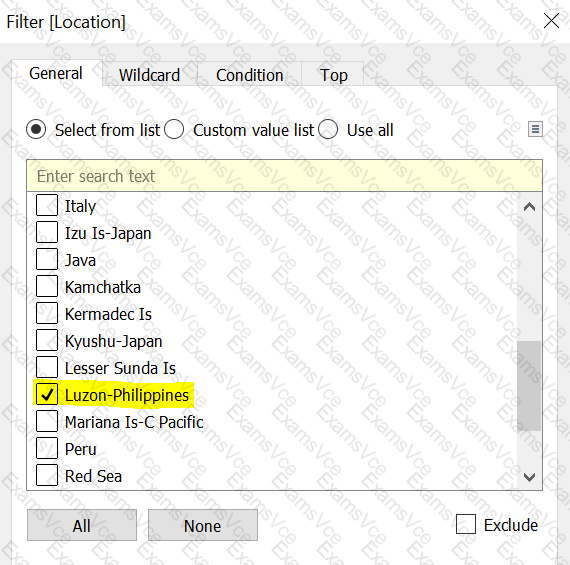This screenshot has width=570, height=565.
Task: Select the 'Select from list' radio button
Action: (x=36, y=129)
